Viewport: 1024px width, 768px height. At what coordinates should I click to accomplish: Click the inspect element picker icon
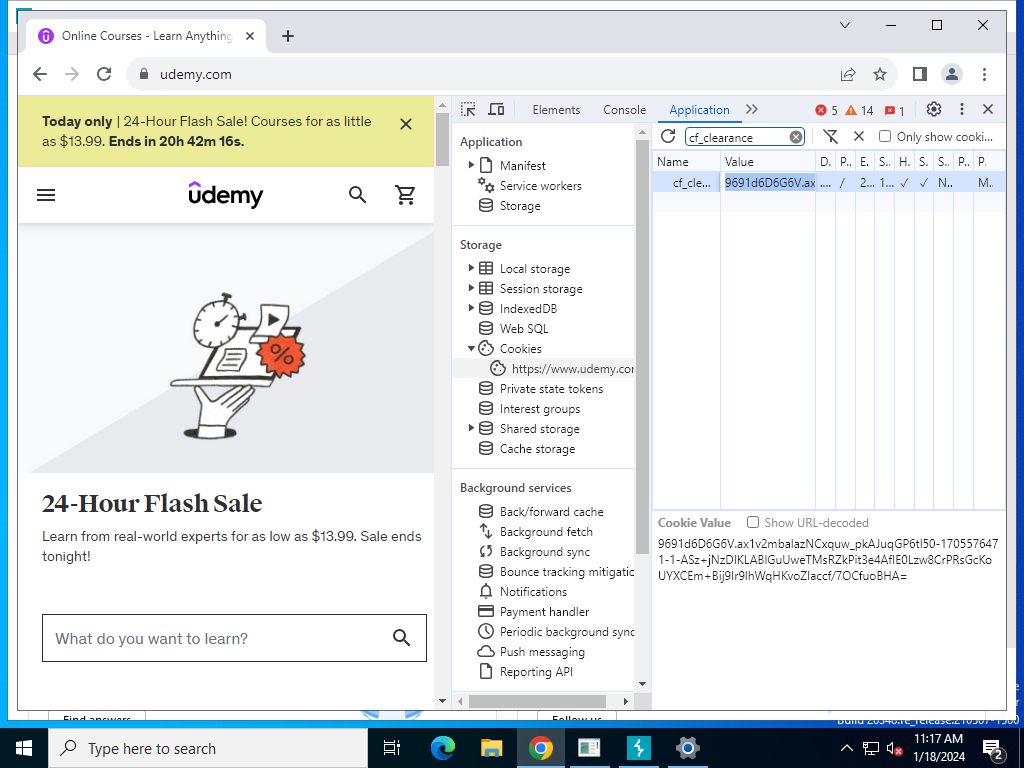click(x=468, y=110)
